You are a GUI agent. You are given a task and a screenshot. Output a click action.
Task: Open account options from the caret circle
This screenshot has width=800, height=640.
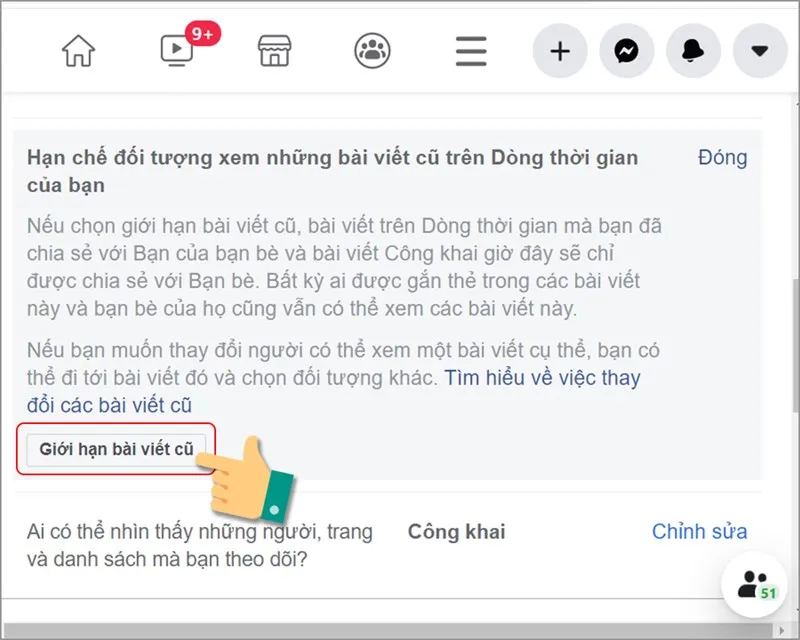click(x=760, y=50)
